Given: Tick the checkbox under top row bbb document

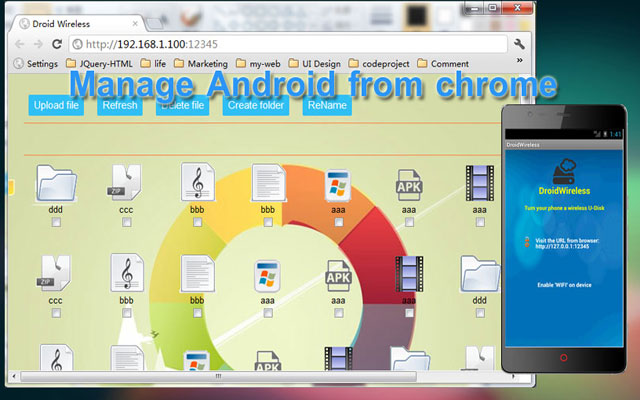Looking at the screenshot, I should coord(268,222).
